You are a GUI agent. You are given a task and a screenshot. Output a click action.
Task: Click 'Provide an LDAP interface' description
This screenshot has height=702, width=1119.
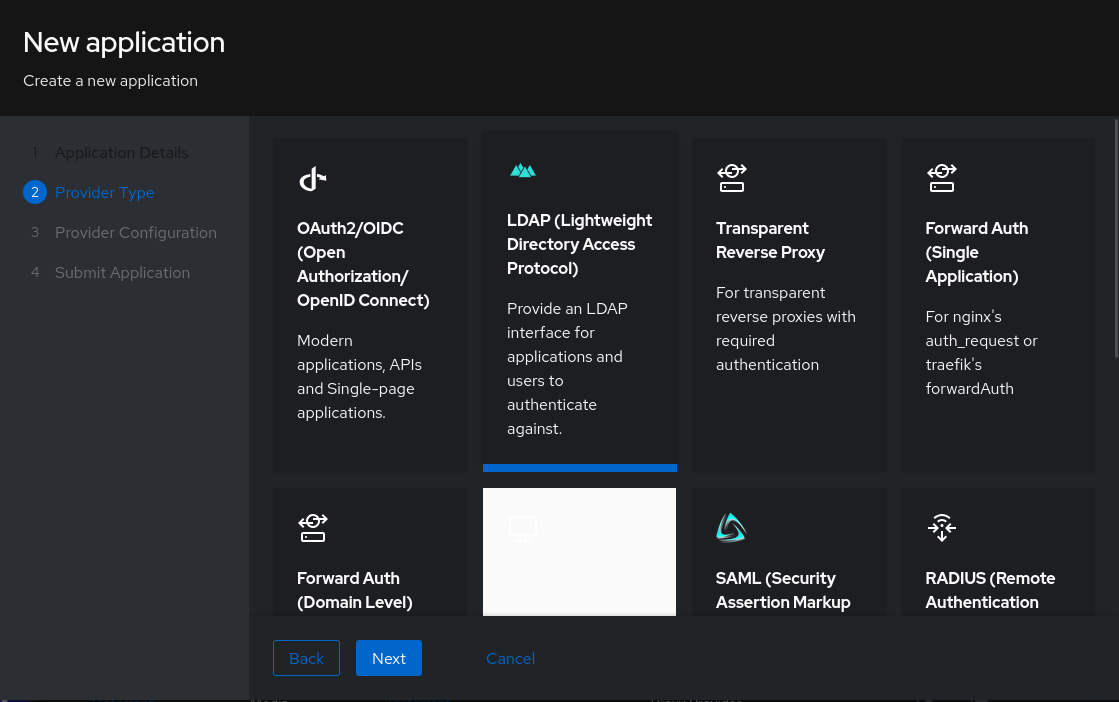567,369
